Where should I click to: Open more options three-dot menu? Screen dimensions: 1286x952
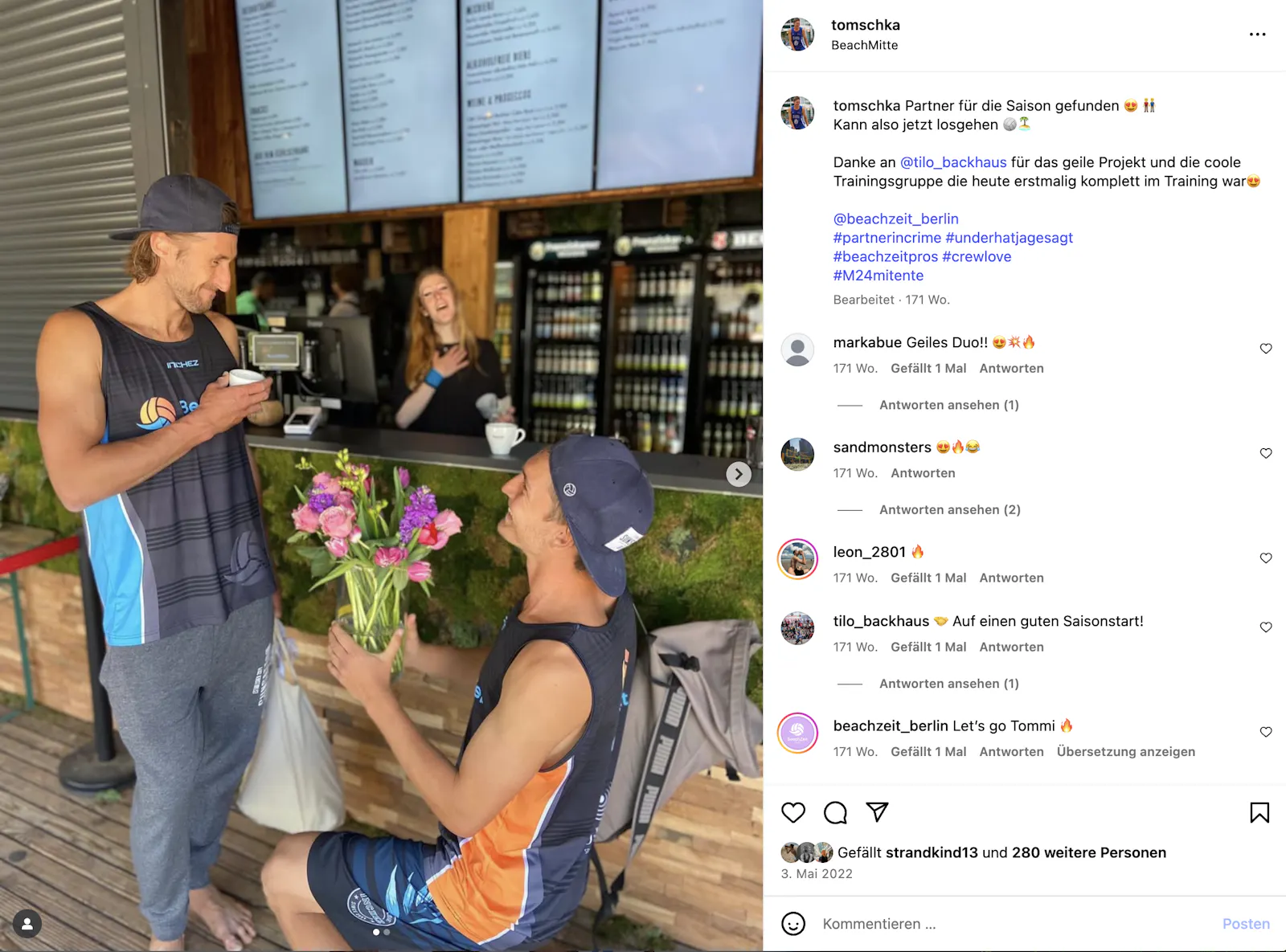(1258, 35)
